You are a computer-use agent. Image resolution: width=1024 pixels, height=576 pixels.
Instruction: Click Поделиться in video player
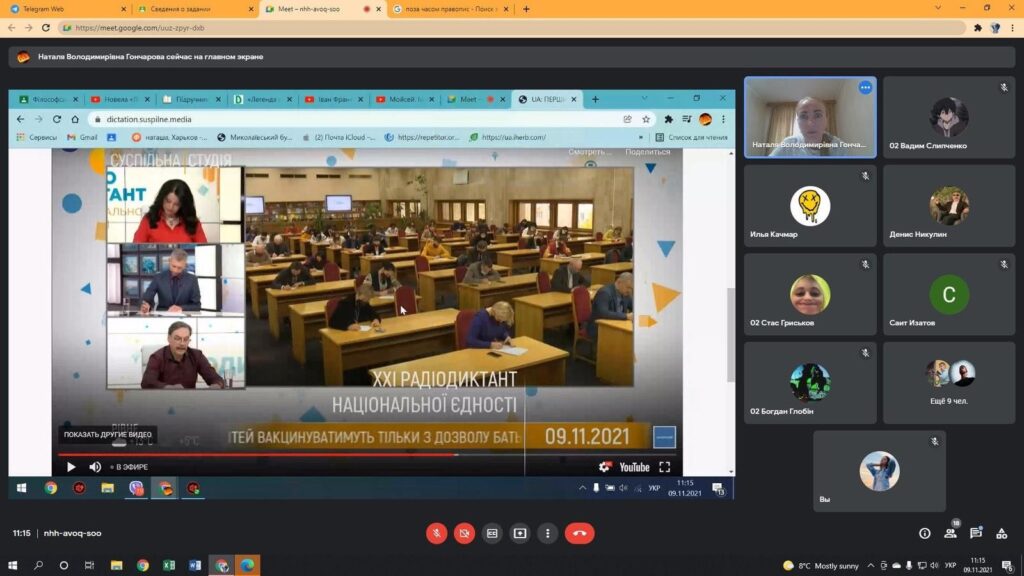pyautogui.click(x=648, y=152)
